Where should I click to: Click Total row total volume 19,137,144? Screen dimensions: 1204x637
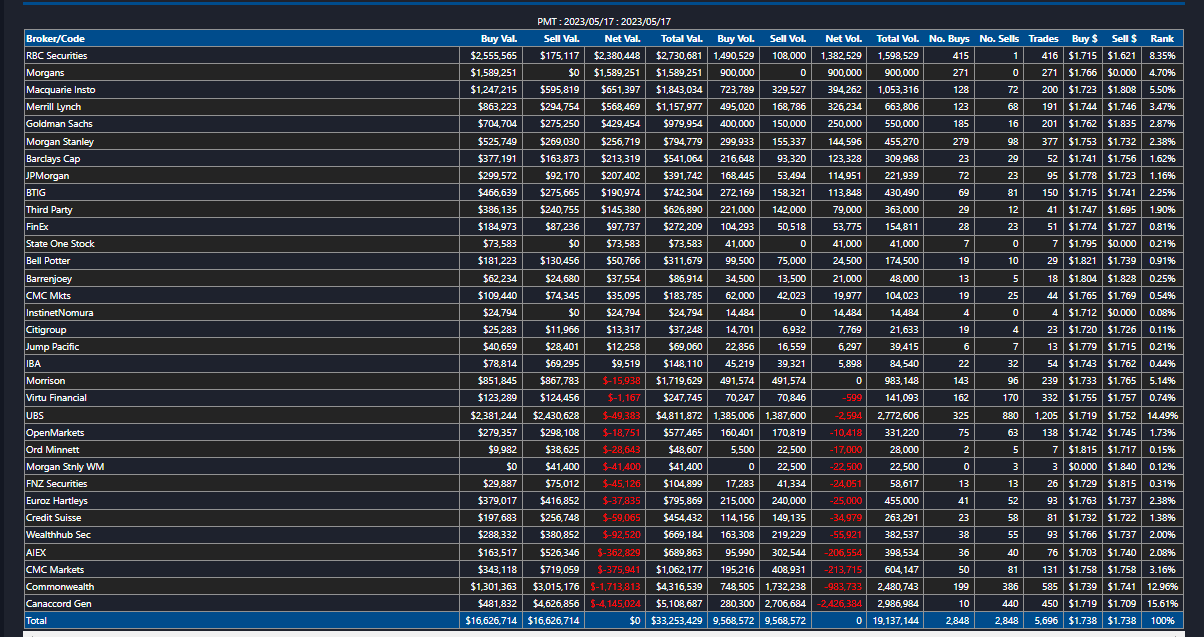tap(895, 621)
